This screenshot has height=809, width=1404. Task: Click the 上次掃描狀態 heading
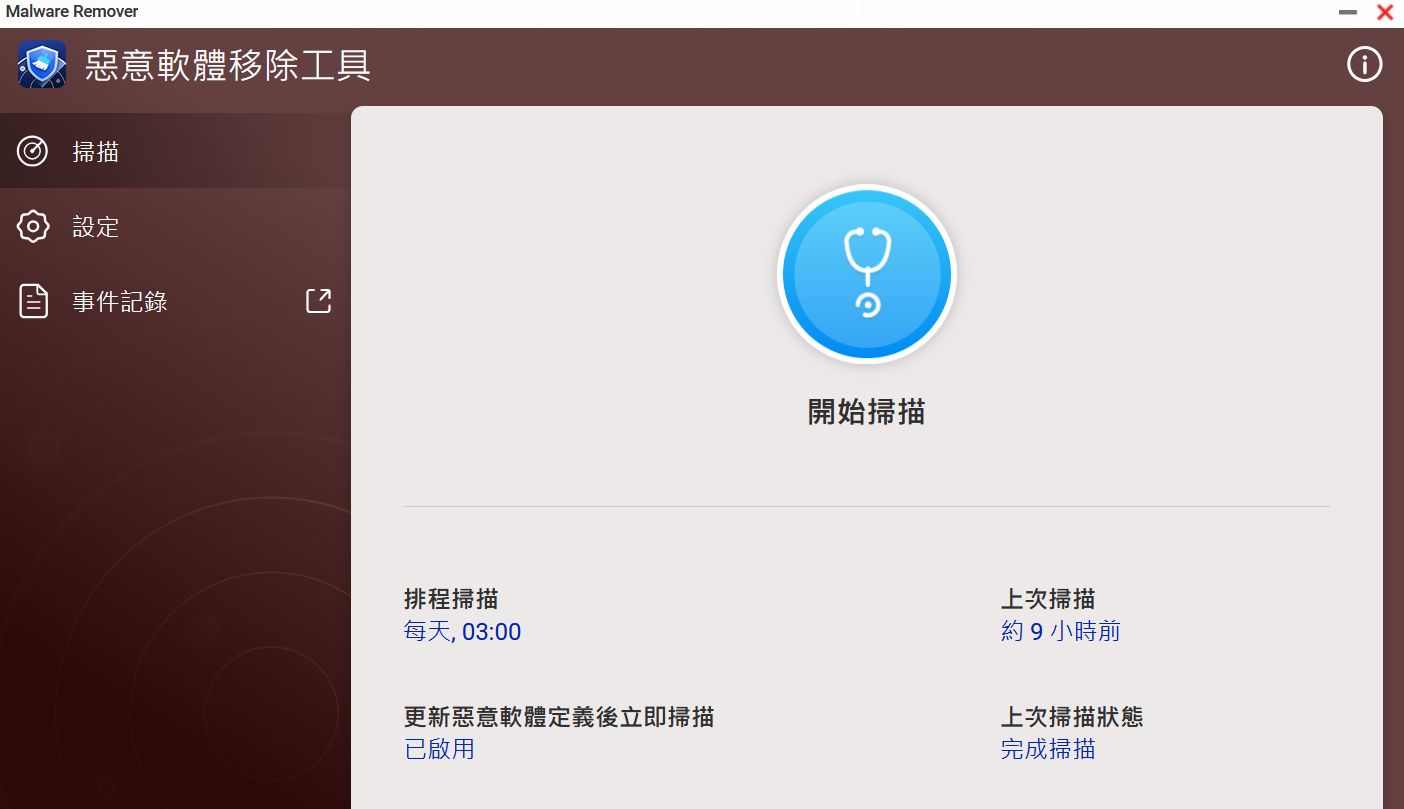1072,717
